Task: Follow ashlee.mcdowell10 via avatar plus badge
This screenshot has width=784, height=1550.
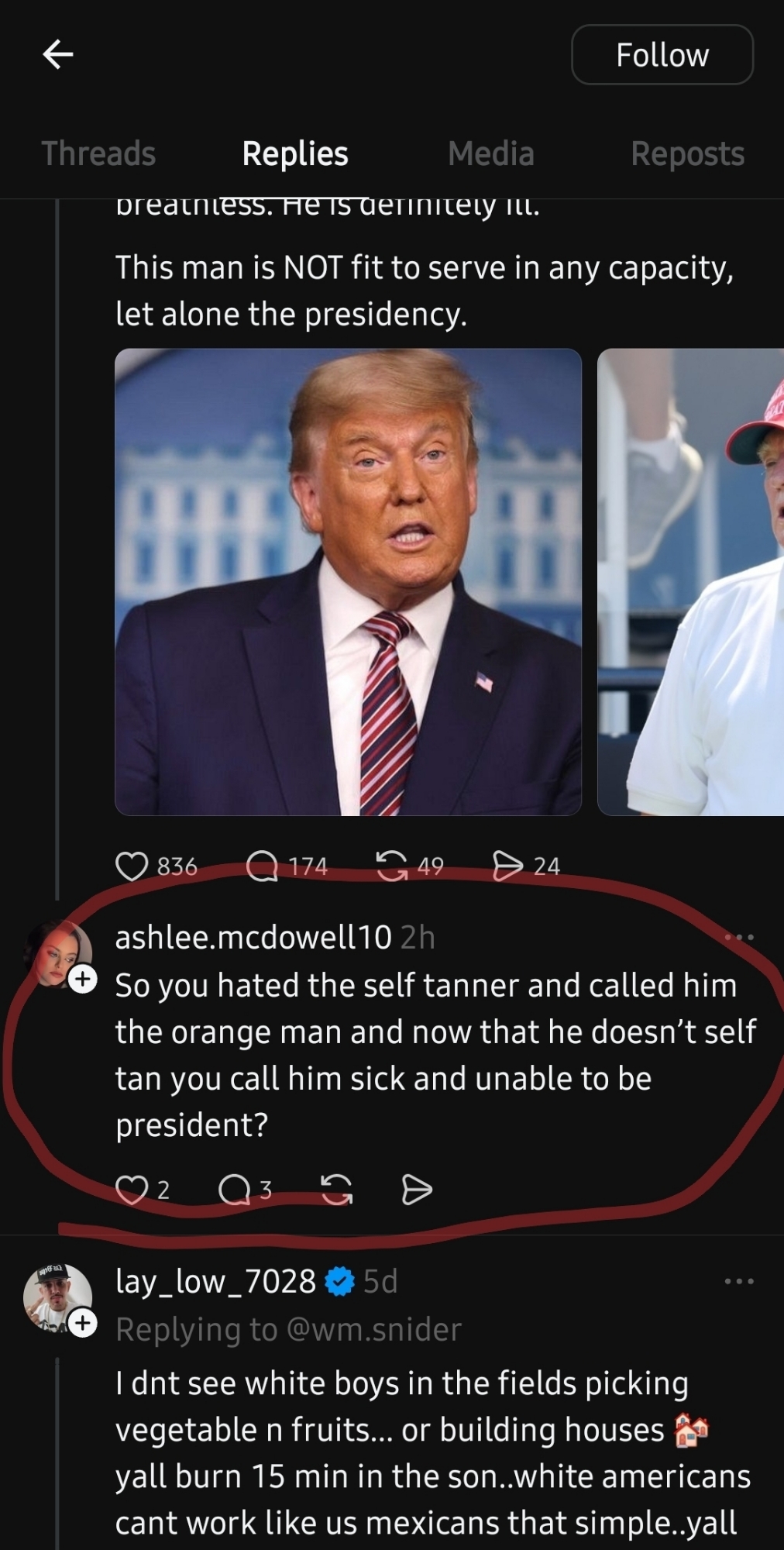Action: tap(83, 979)
